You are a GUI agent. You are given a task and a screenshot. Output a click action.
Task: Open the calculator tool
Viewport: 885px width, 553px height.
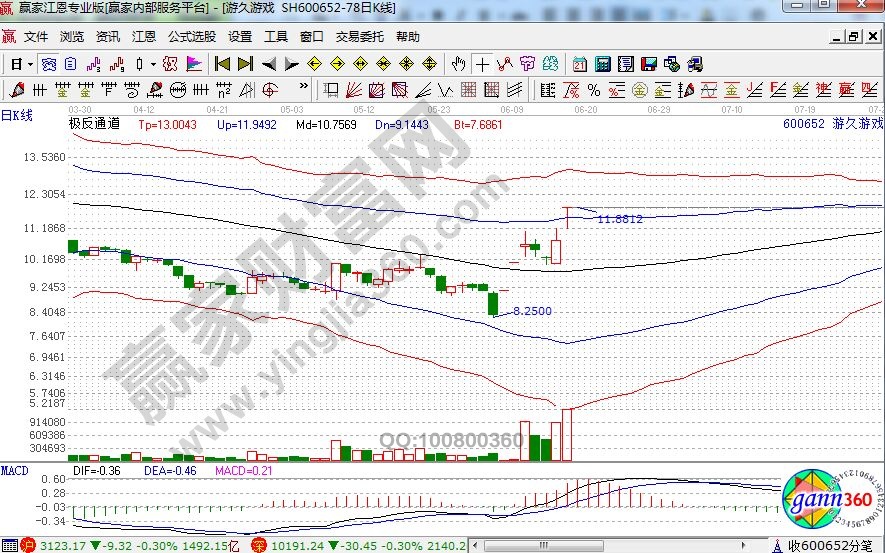pyautogui.click(x=603, y=64)
